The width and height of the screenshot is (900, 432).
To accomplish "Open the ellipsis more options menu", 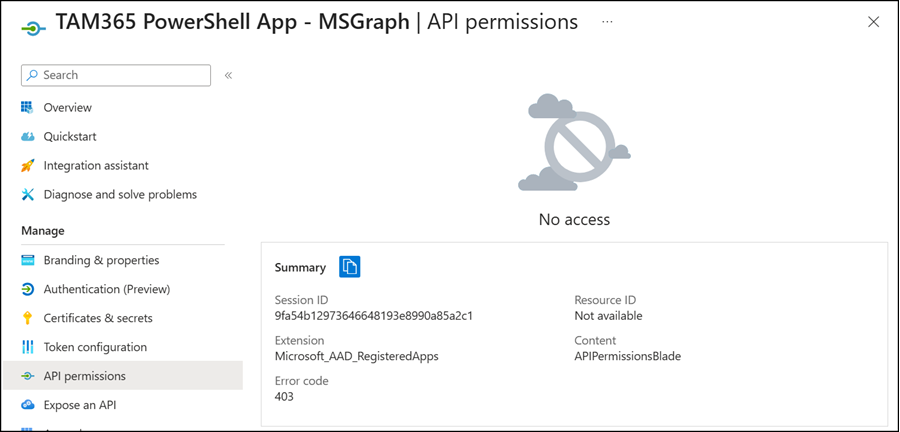I will (607, 21).
